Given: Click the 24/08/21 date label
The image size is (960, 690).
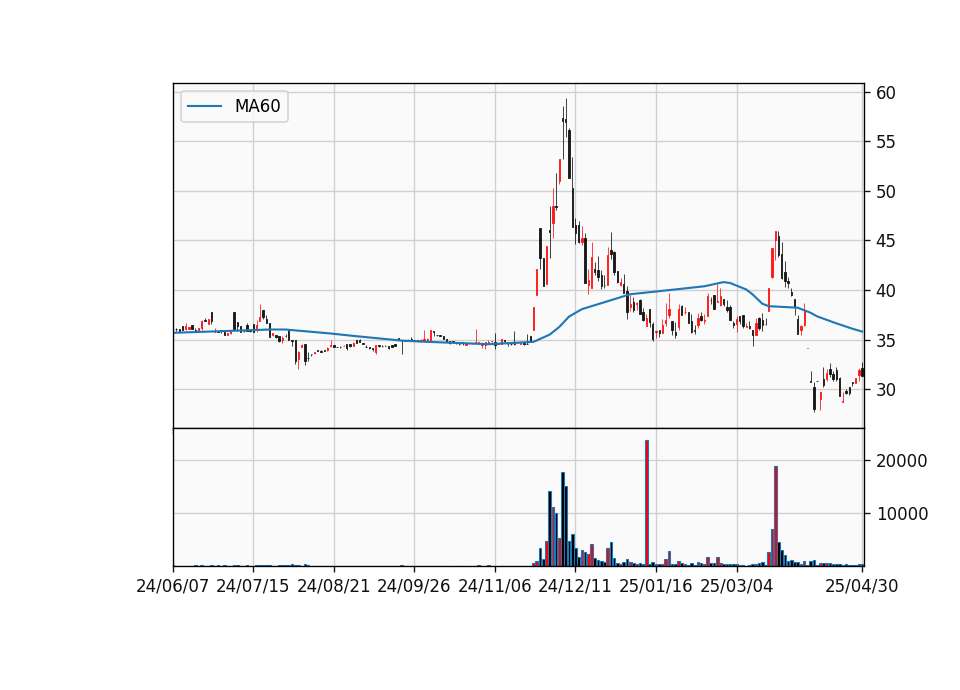Looking at the screenshot, I should pos(334,586).
